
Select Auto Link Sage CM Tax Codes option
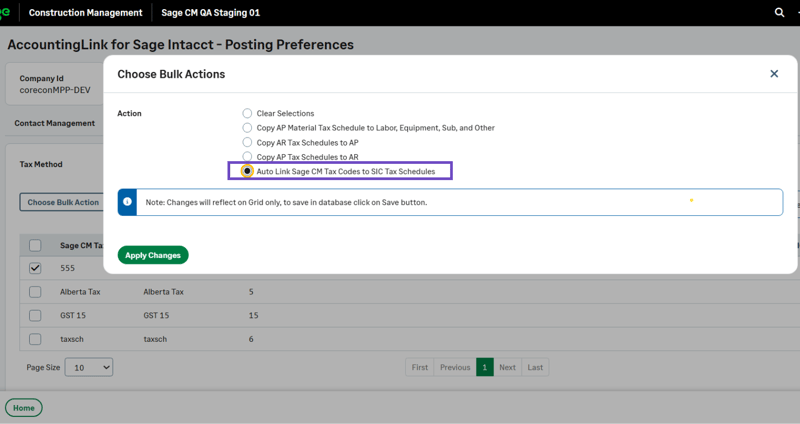(x=247, y=172)
